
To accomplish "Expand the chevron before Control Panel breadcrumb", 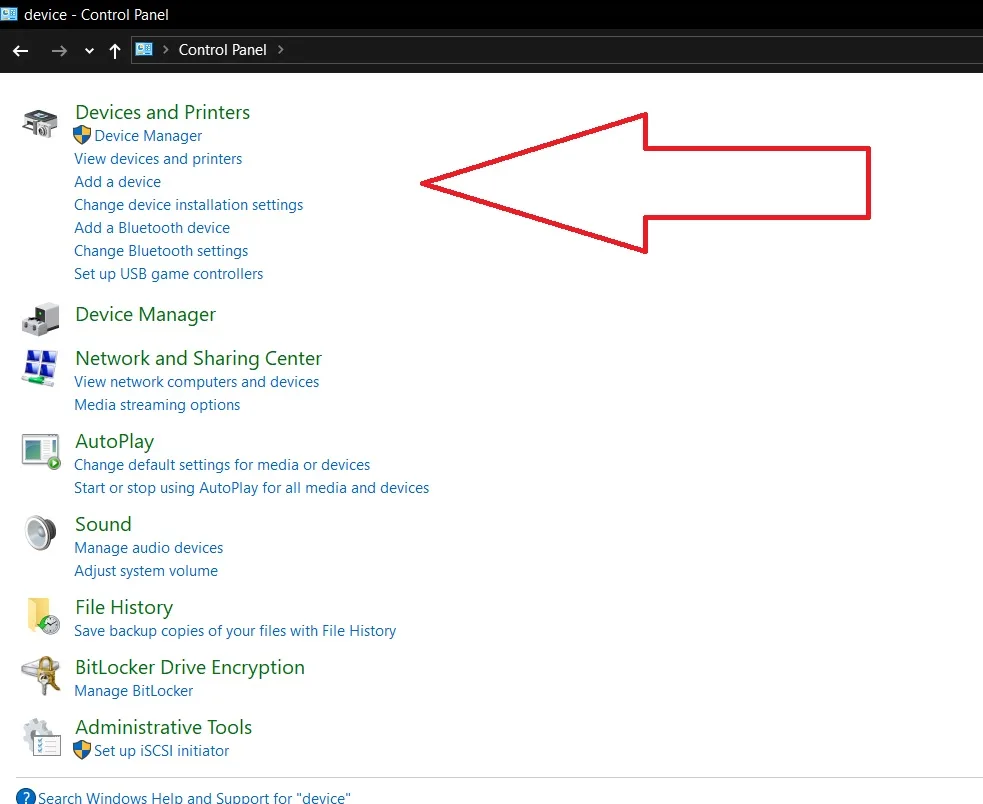I will 165,50.
